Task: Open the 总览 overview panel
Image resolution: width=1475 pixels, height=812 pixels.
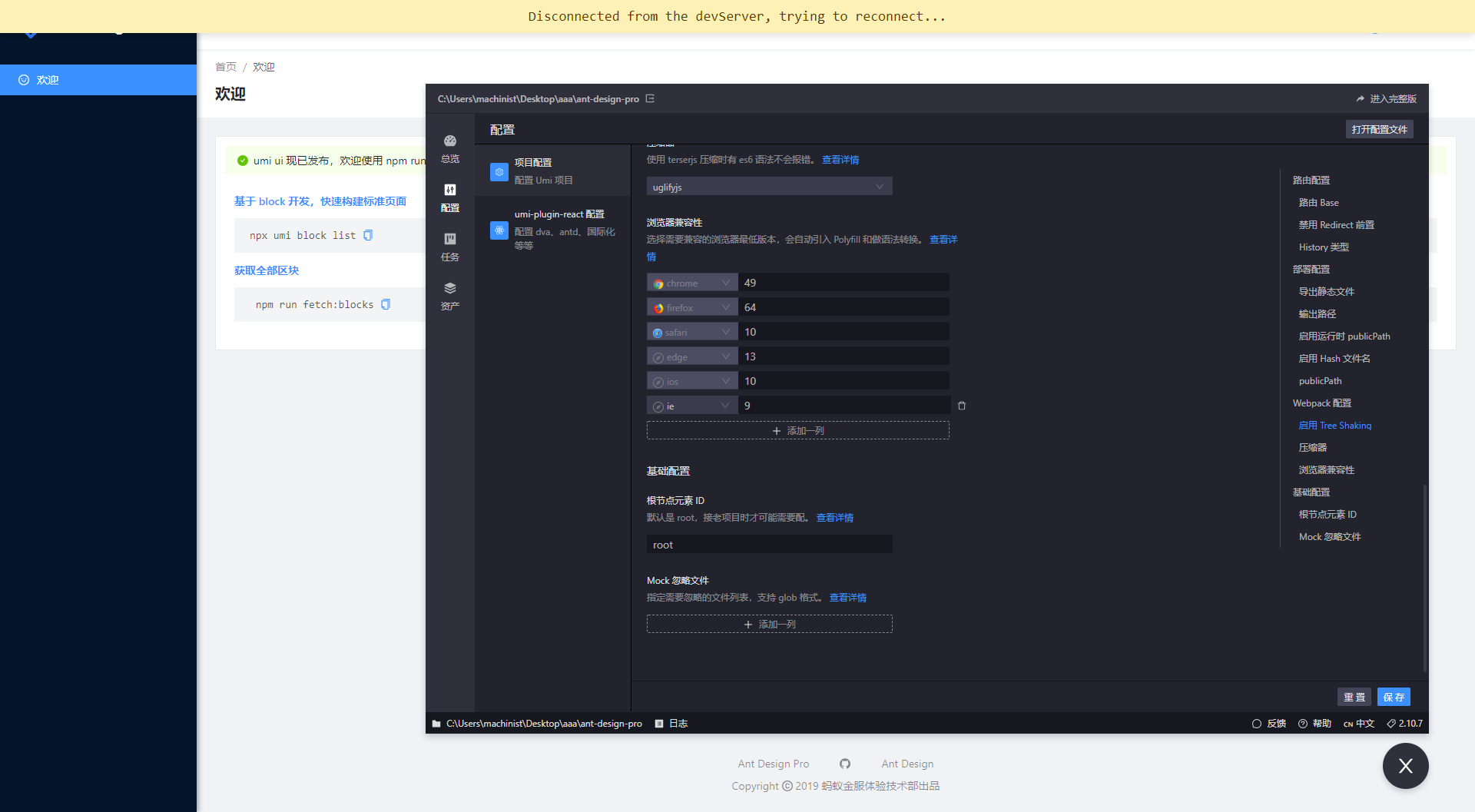Action: (x=450, y=149)
